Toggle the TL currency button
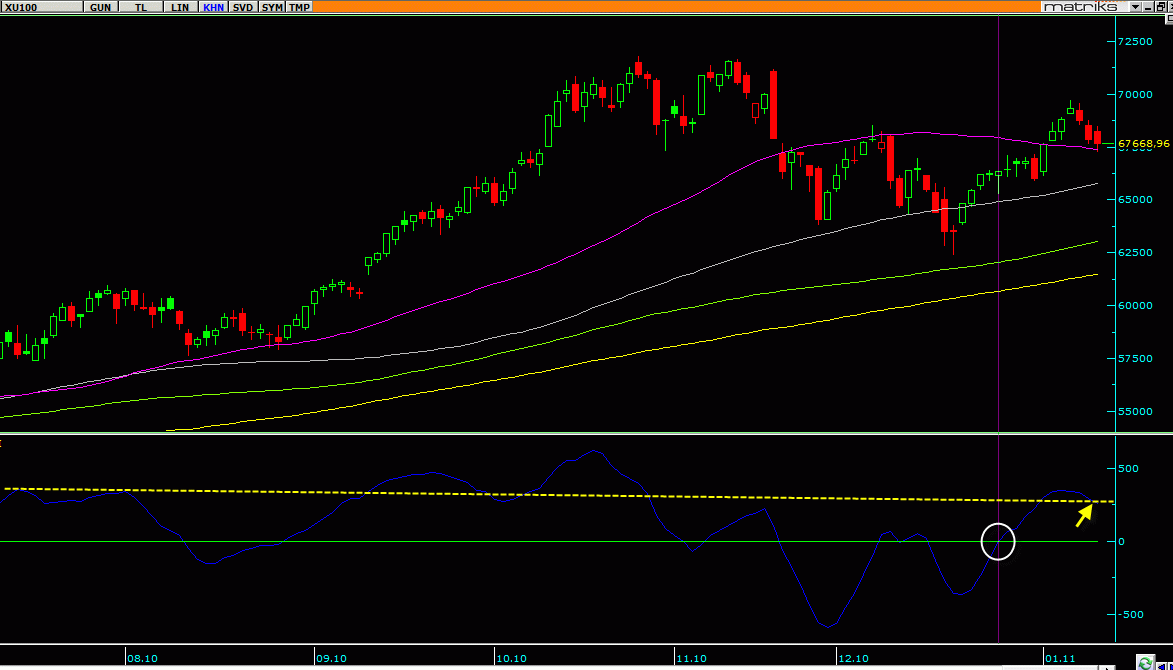This screenshot has width=1173, height=670. click(141, 7)
